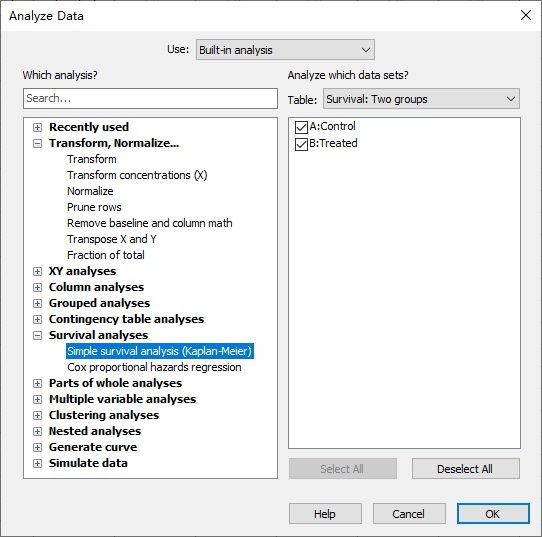Image resolution: width=542 pixels, height=537 pixels.
Task: Choose Transpose X and Y
Action: [112, 239]
